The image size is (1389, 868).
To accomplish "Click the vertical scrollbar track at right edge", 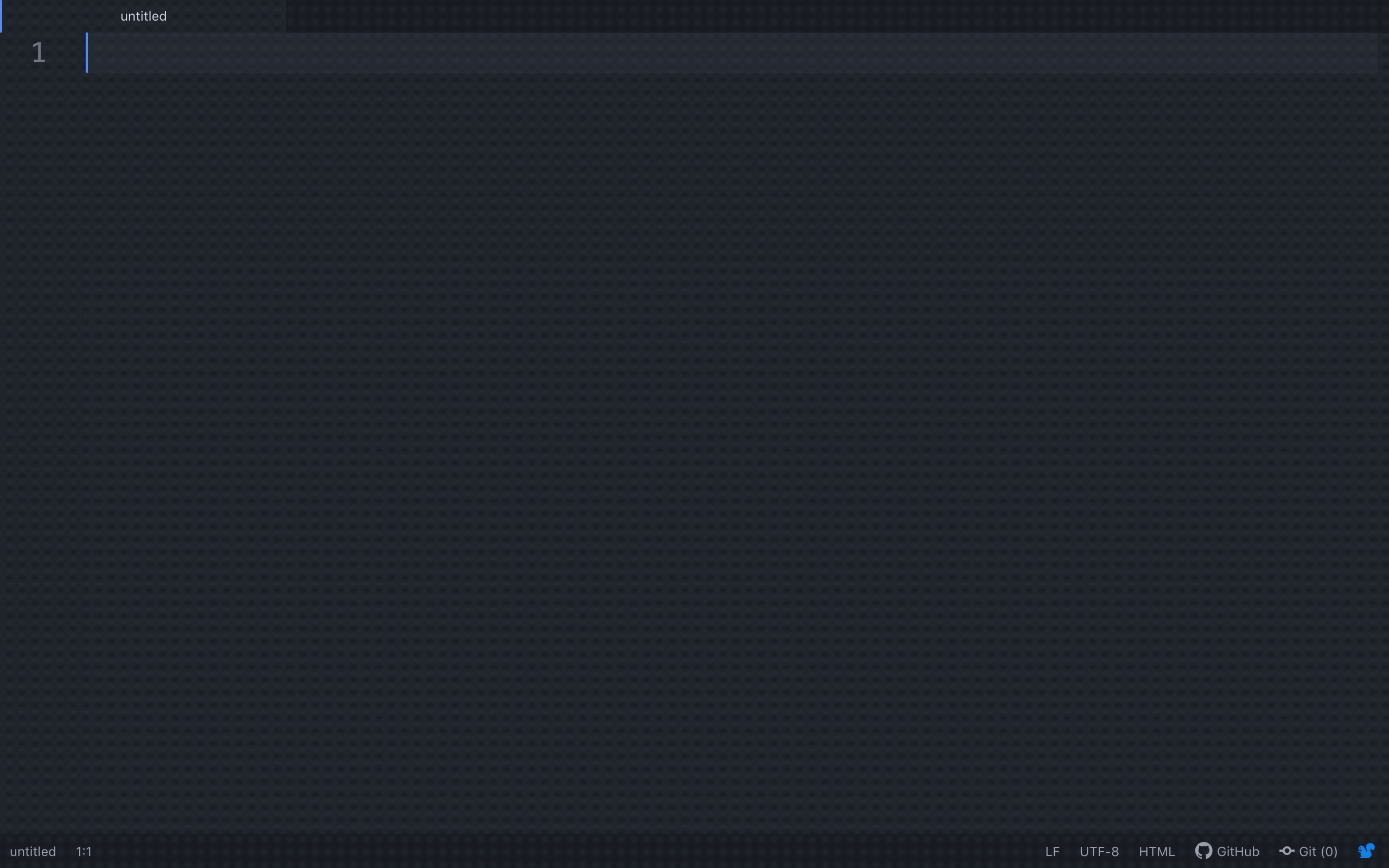I will pos(1383,433).
